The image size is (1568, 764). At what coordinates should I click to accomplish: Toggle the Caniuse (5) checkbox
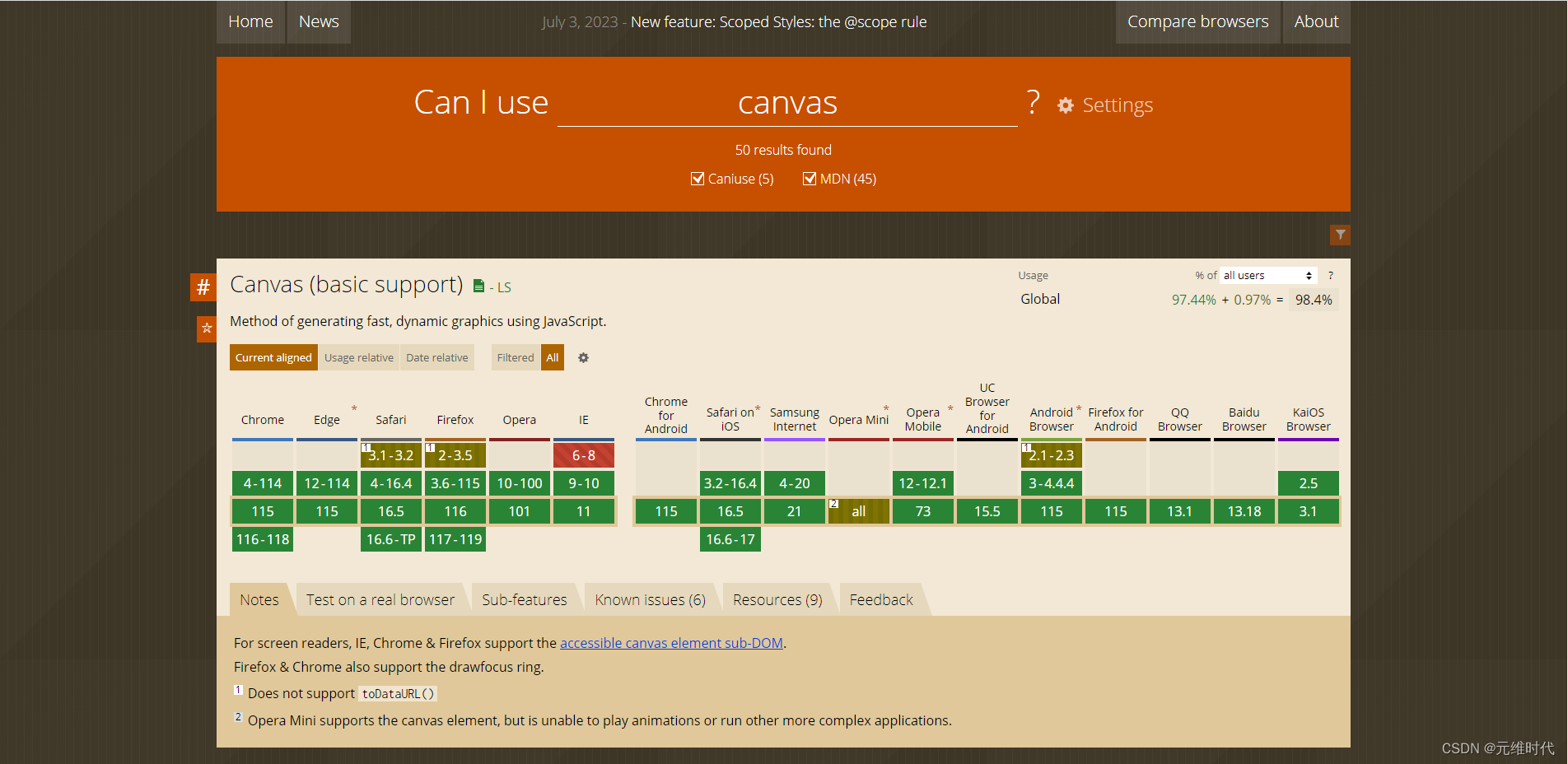coord(698,179)
